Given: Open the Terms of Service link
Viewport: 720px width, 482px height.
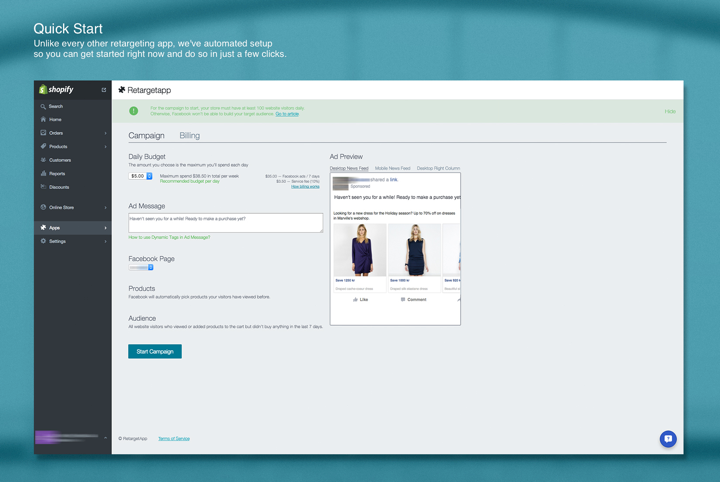Looking at the screenshot, I should [x=174, y=438].
